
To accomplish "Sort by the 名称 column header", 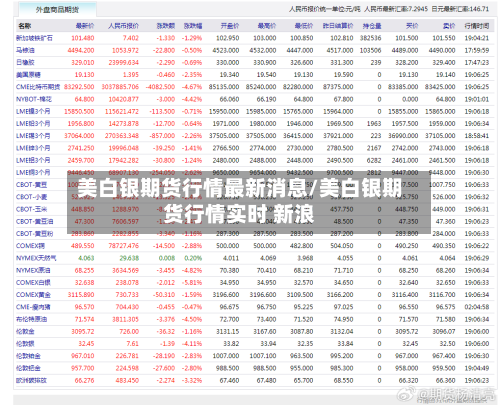I will [25, 26].
